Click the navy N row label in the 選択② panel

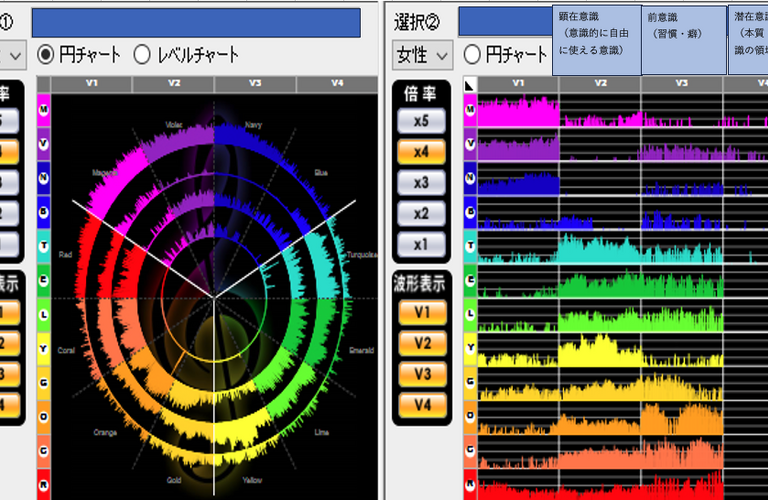[470, 178]
